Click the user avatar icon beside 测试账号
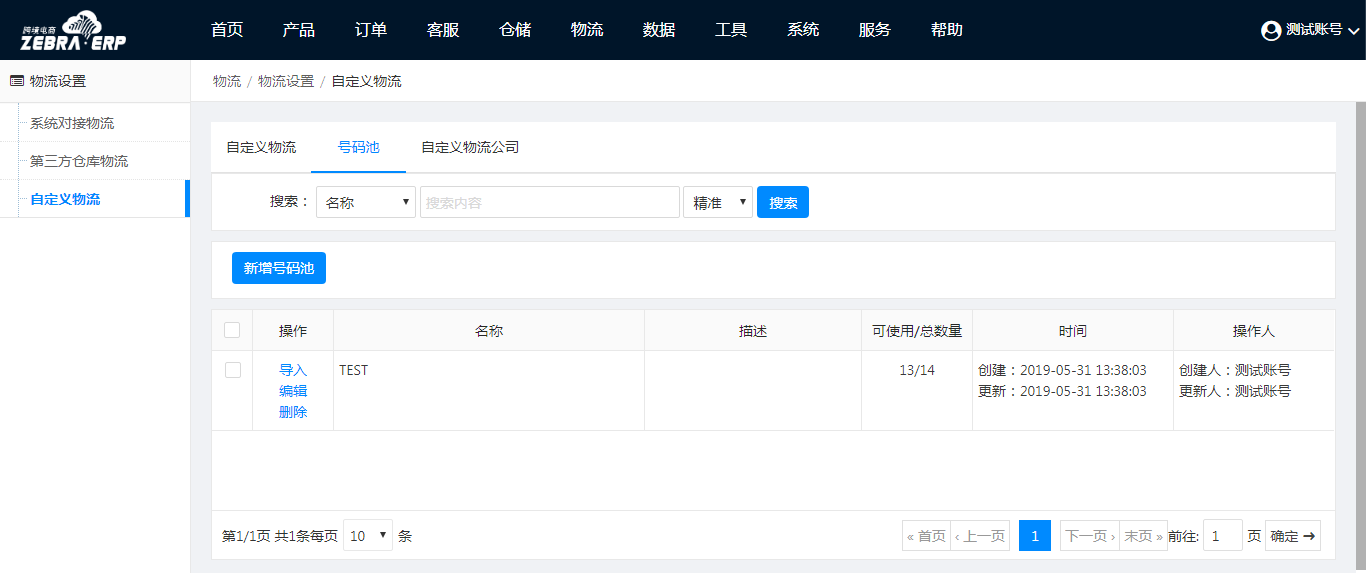Screen dimensions: 1366x573 point(1271,31)
